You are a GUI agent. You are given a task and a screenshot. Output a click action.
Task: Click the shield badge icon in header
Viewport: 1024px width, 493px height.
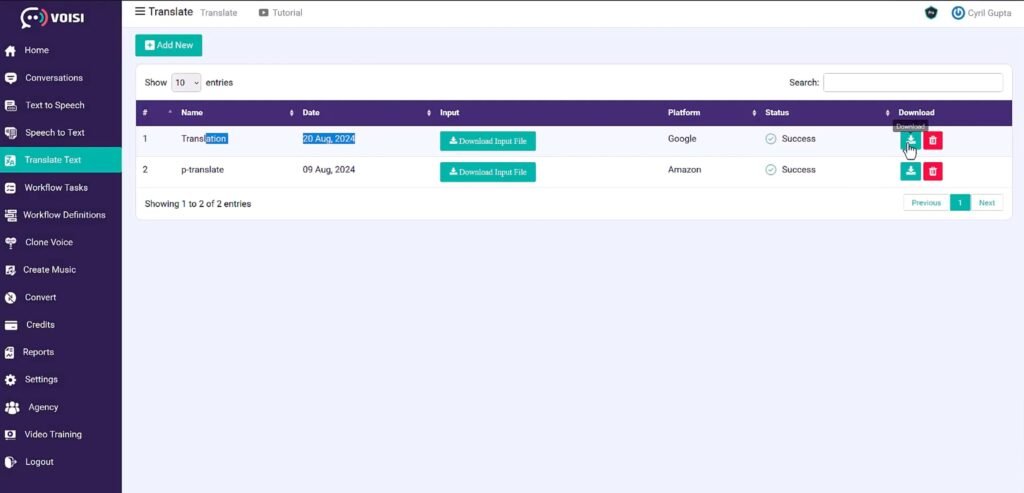931,13
